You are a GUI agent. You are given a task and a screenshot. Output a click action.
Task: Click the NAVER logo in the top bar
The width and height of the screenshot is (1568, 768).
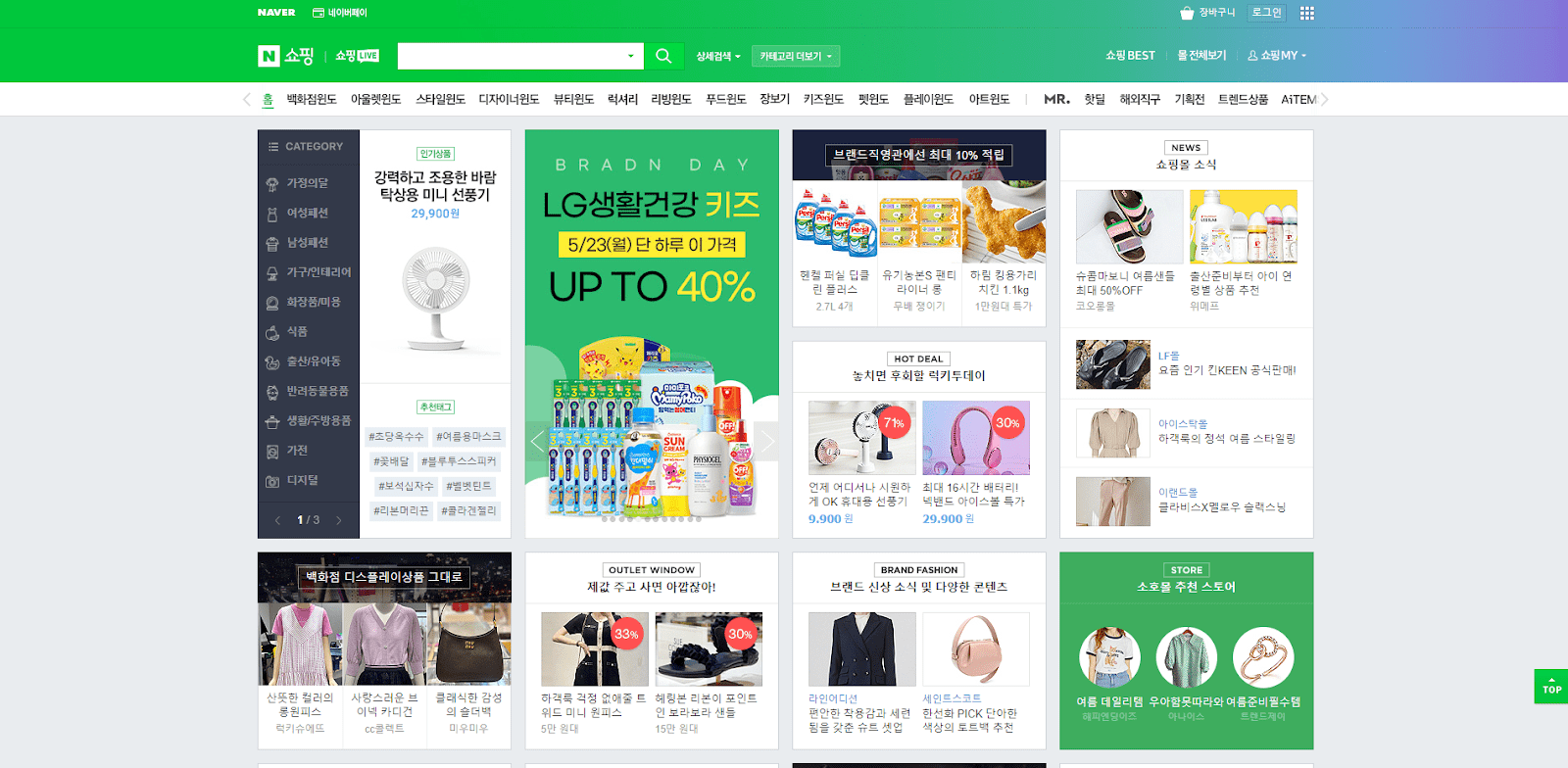click(276, 13)
